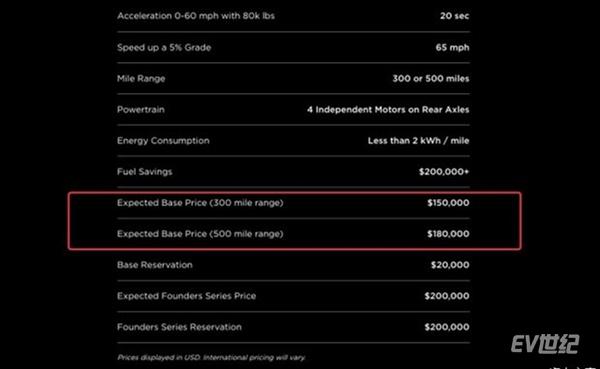This screenshot has height=369, width=600.
Task: Select Expected Base Price (300 mile range)
Action: pos(200,203)
